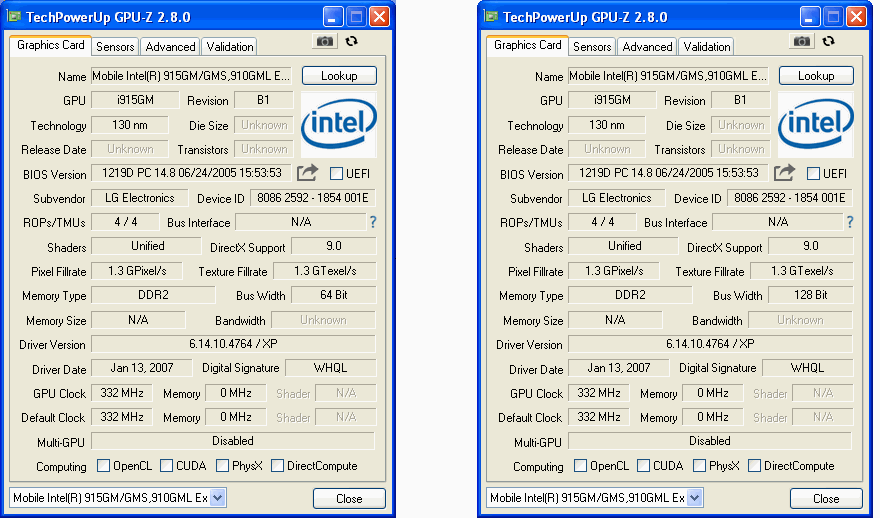880x518 pixels.
Task: Expand the GPU selector dropdown in right window
Action: 696,498
